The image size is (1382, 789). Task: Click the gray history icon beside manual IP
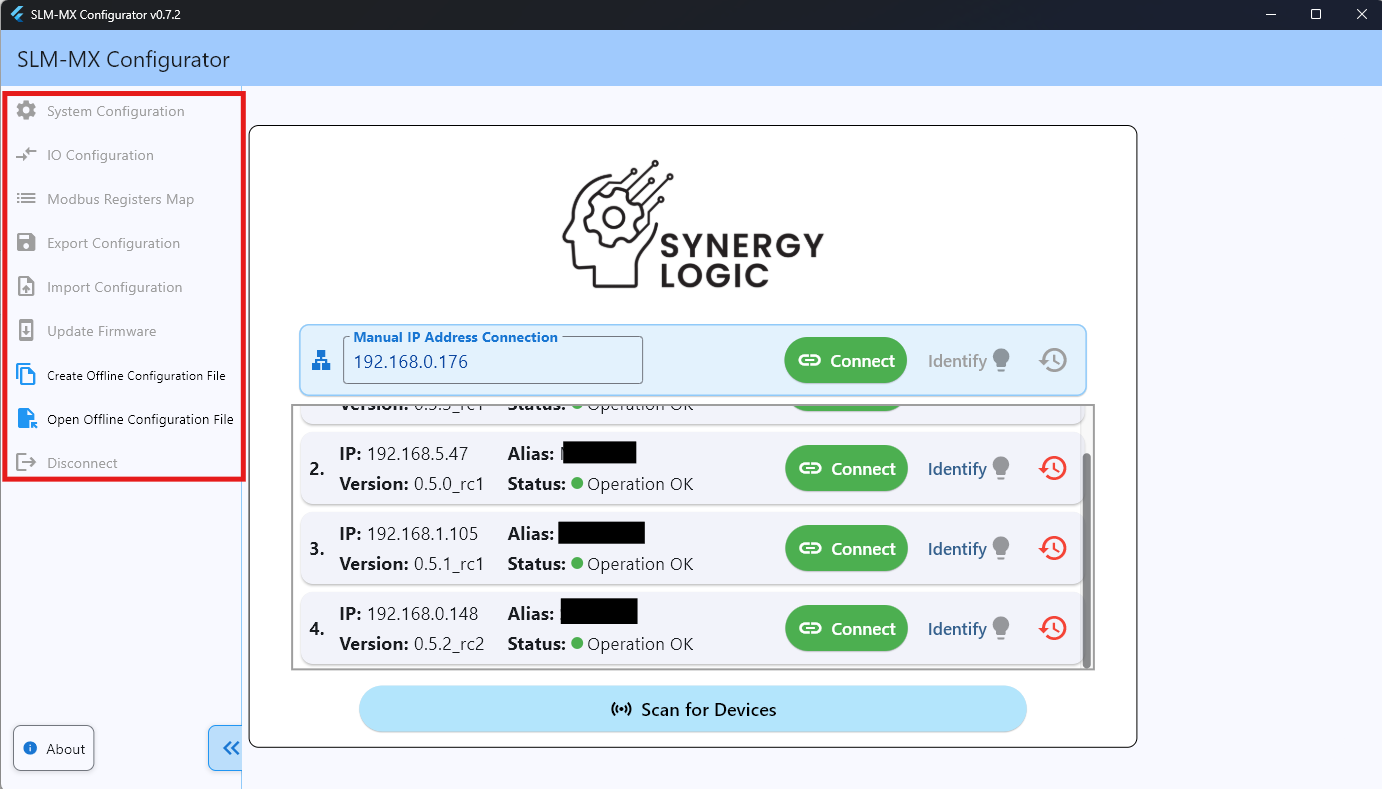tap(1053, 361)
